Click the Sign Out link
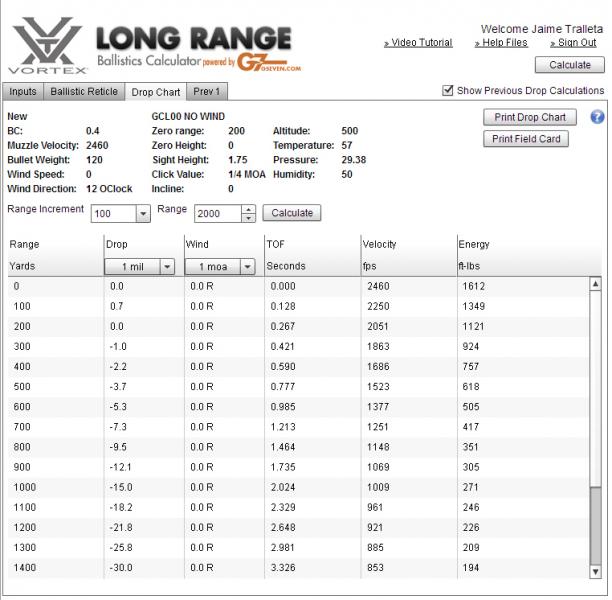 point(572,43)
